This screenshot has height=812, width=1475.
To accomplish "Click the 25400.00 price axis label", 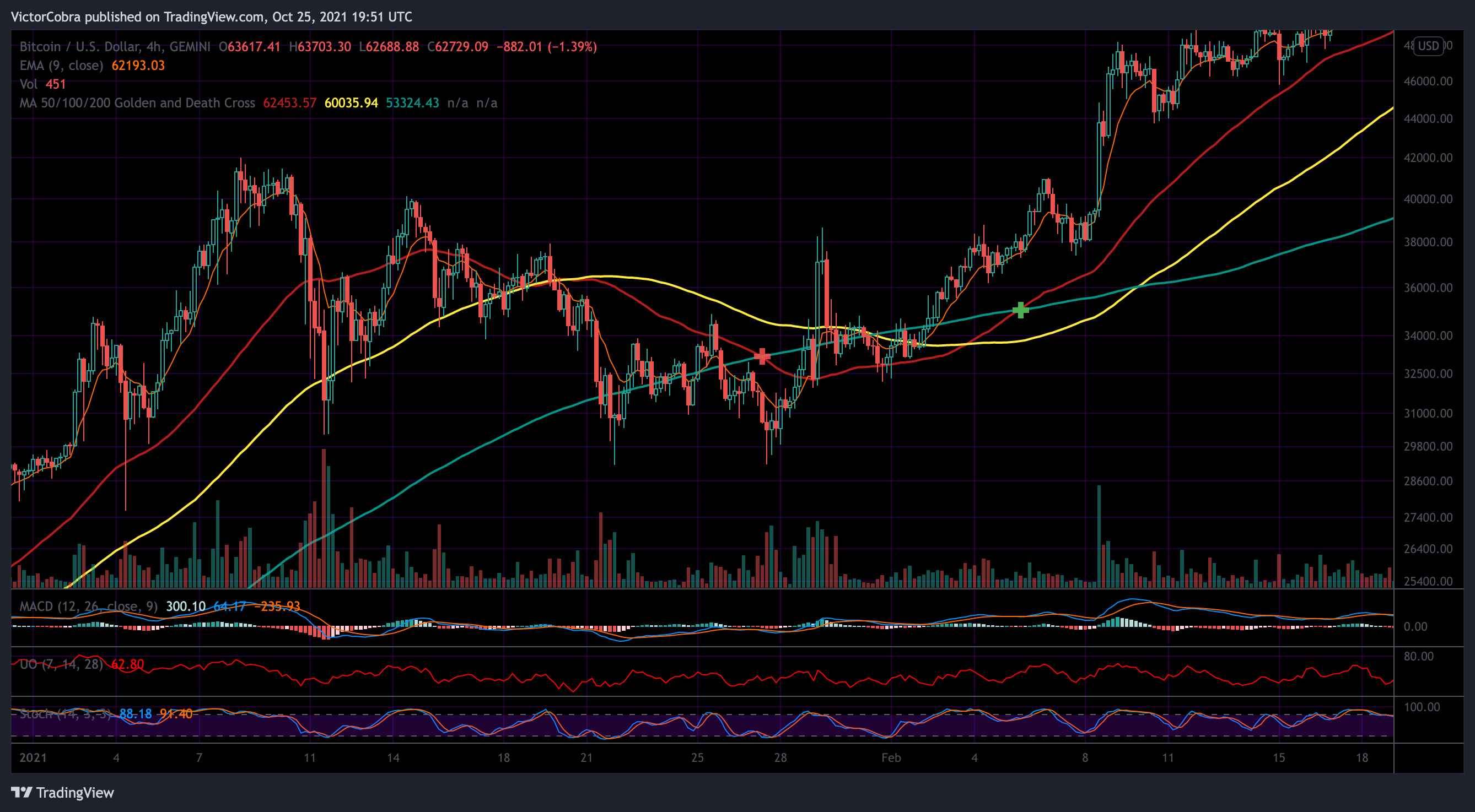I will [x=1428, y=581].
